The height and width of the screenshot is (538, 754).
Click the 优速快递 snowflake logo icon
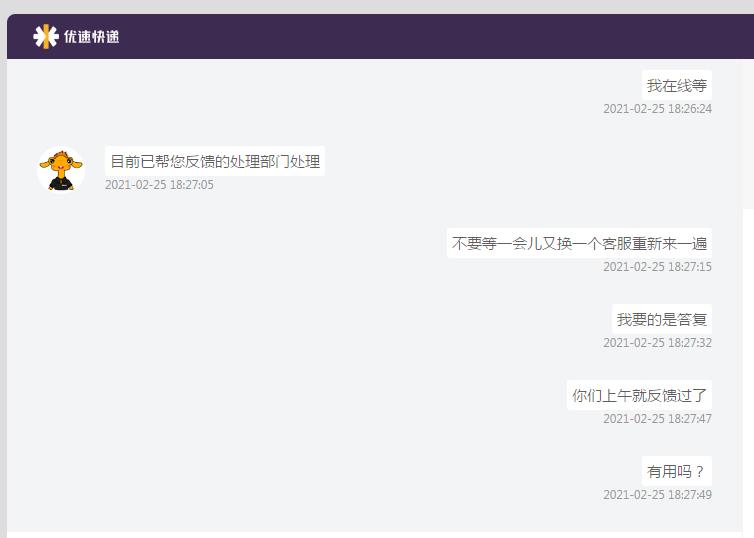click(46, 37)
